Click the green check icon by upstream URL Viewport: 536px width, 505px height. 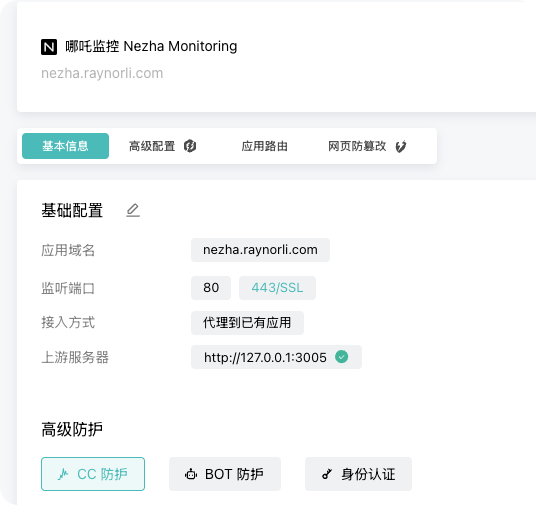click(341, 357)
